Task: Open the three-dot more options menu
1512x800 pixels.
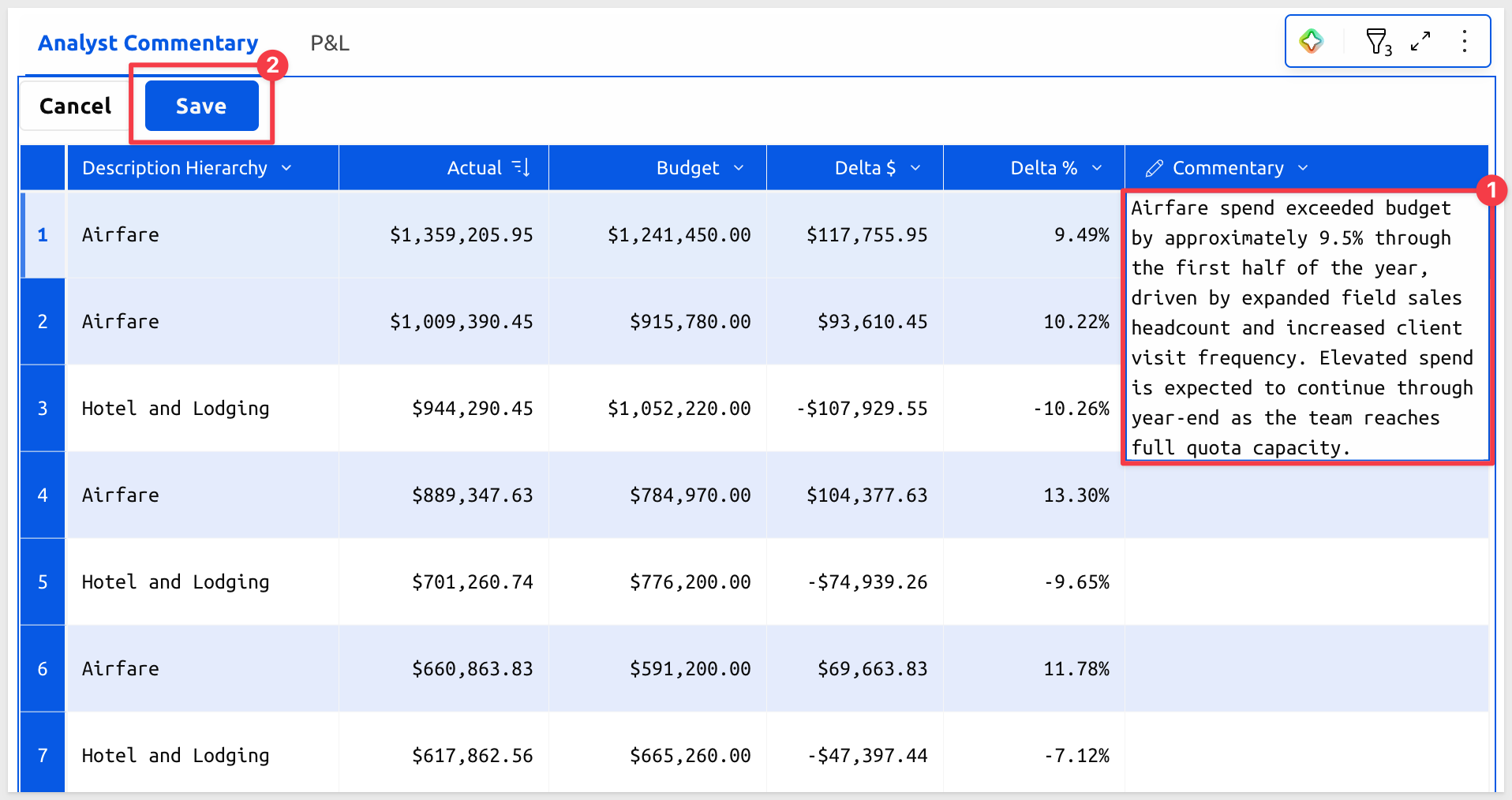Action: coord(1465,41)
